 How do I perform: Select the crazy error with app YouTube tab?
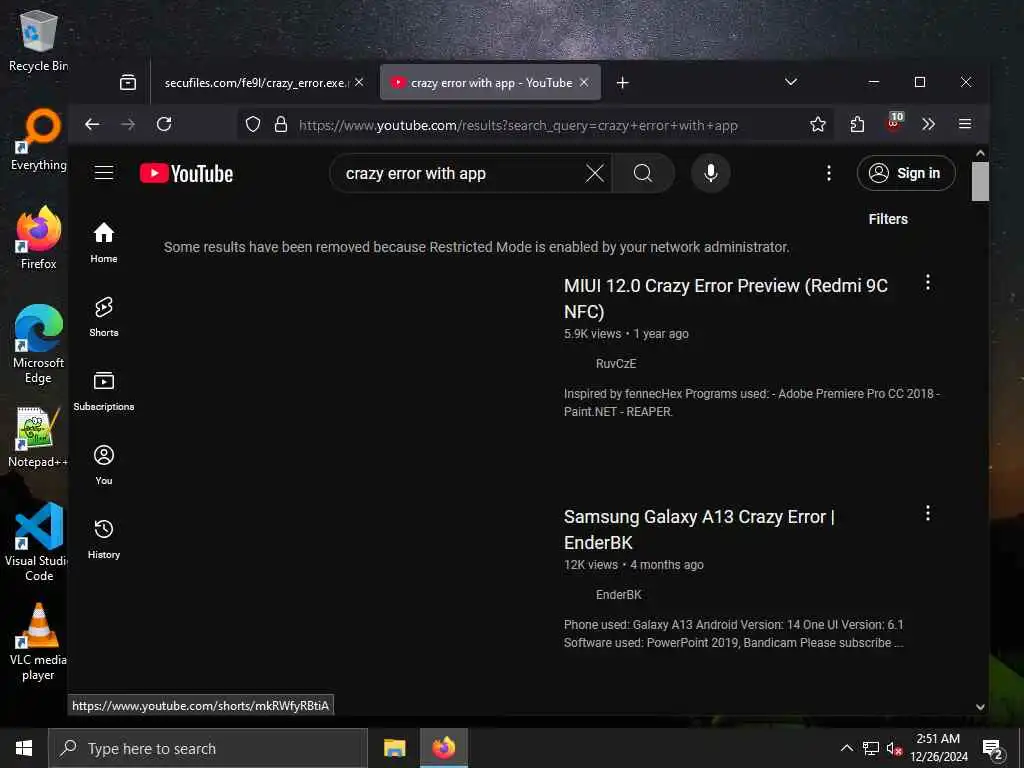(490, 83)
